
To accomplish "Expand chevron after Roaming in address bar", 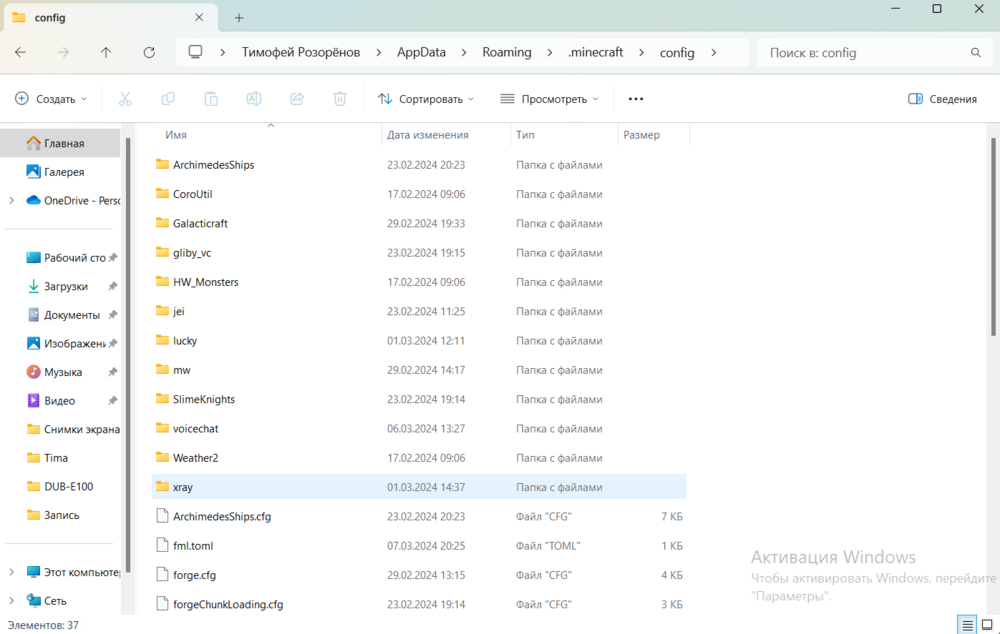I will [550, 53].
